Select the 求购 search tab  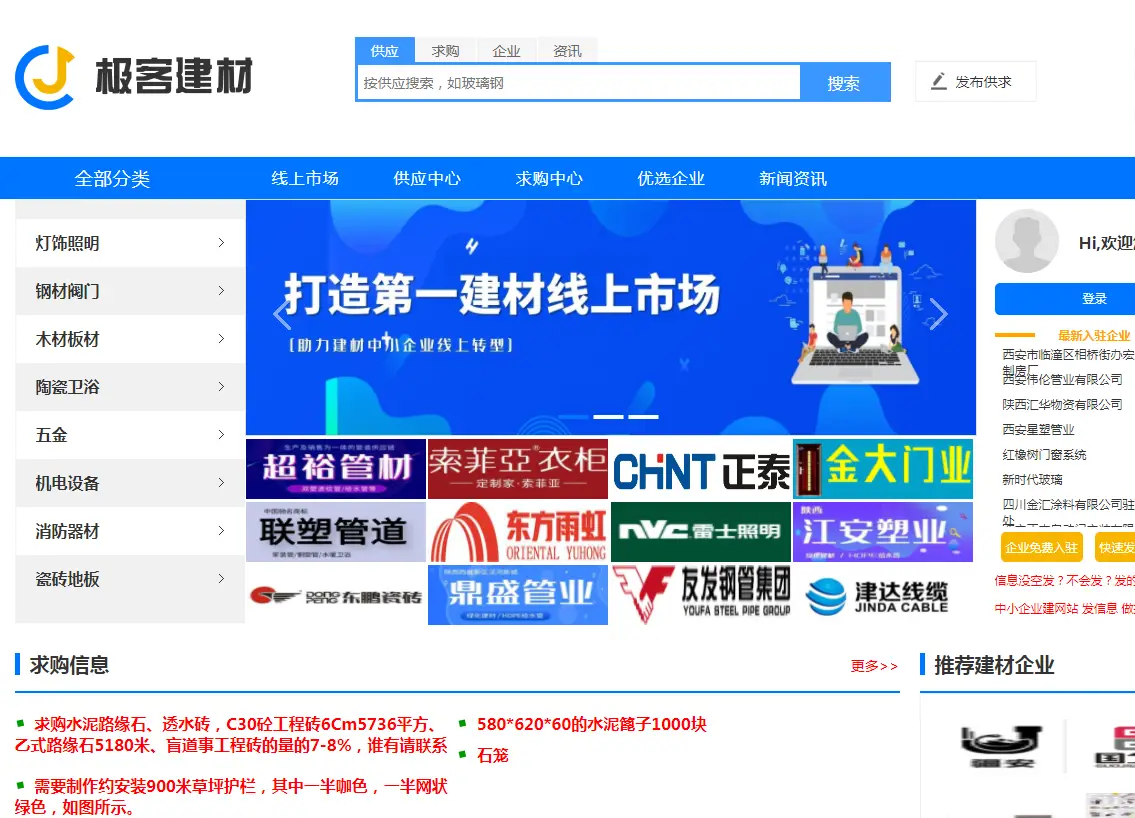(x=445, y=51)
